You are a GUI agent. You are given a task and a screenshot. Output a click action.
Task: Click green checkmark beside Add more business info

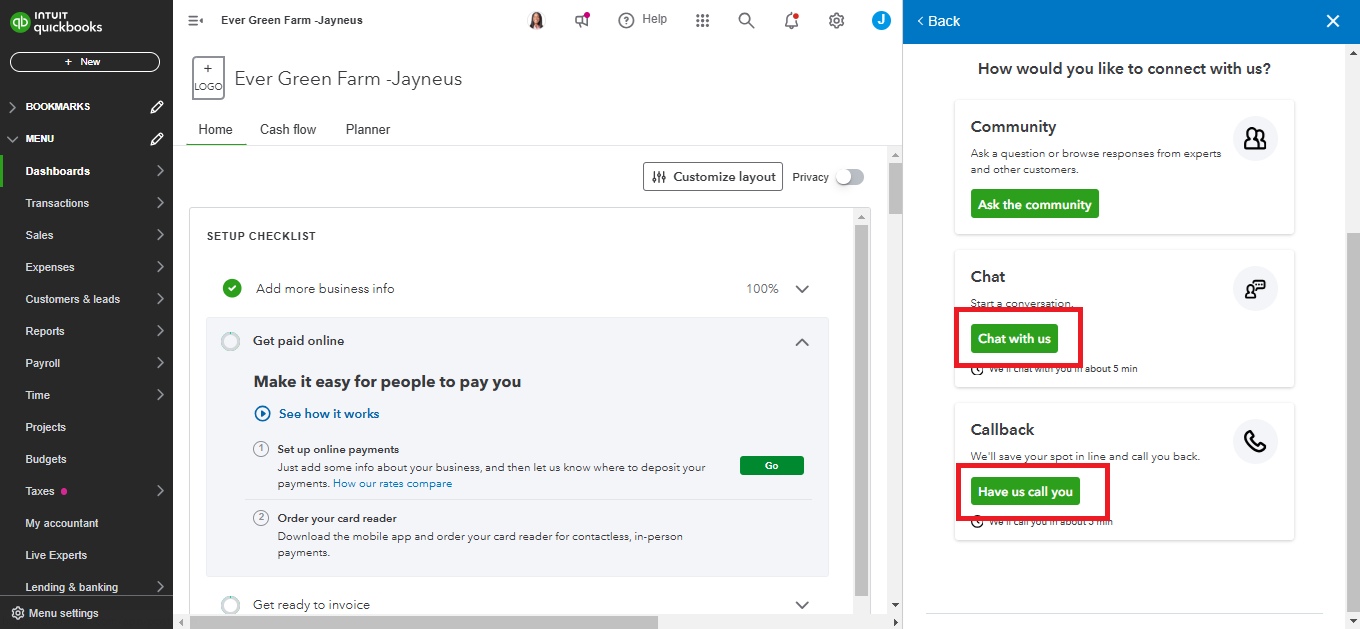point(232,288)
